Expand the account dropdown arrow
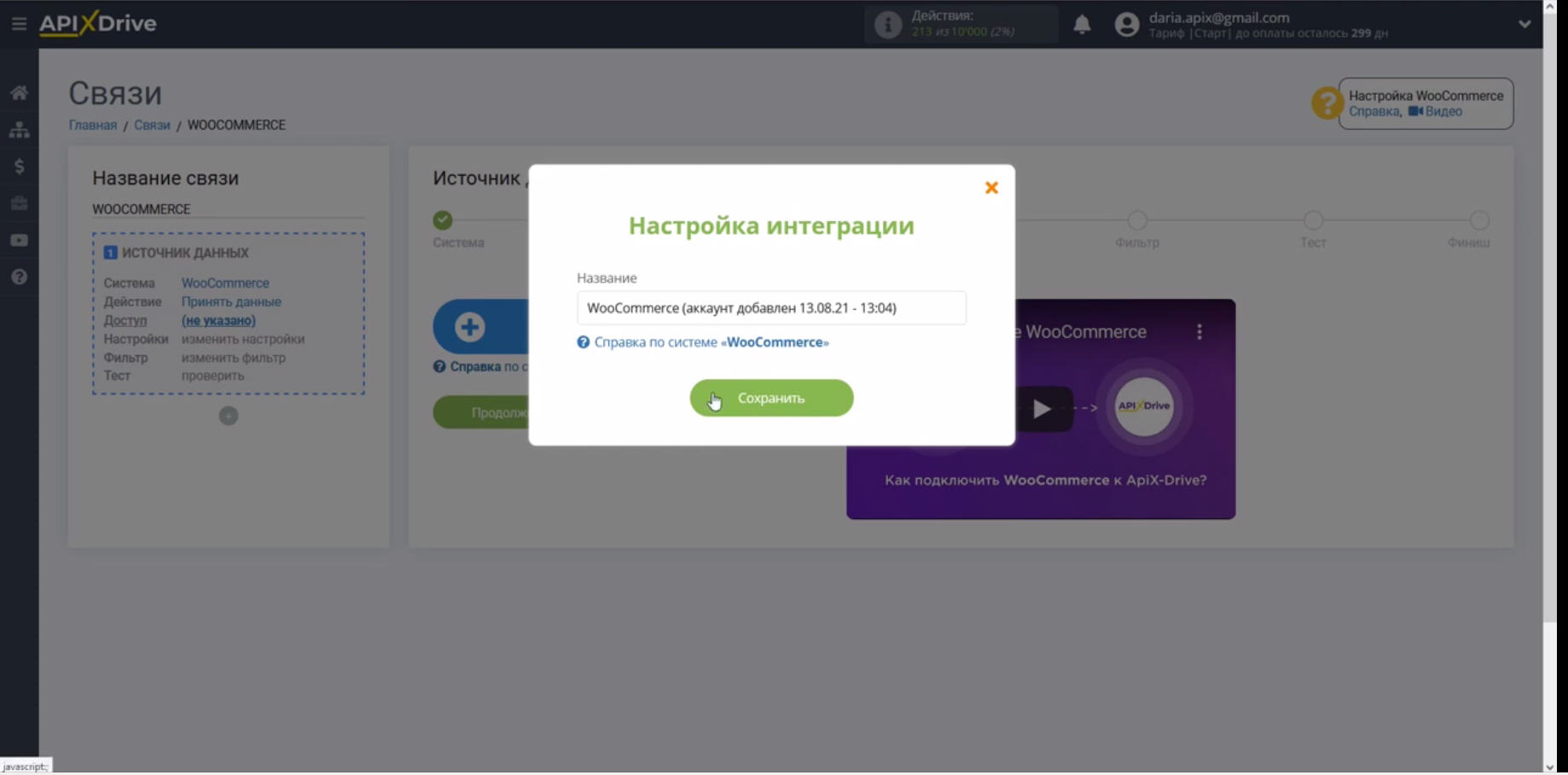 click(x=1524, y=24)
